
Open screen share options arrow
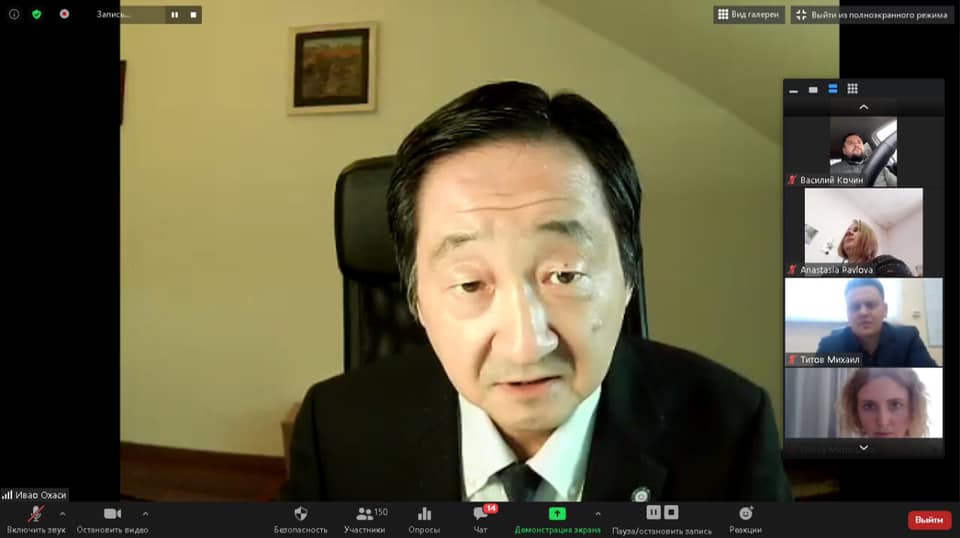coord(598,514)
